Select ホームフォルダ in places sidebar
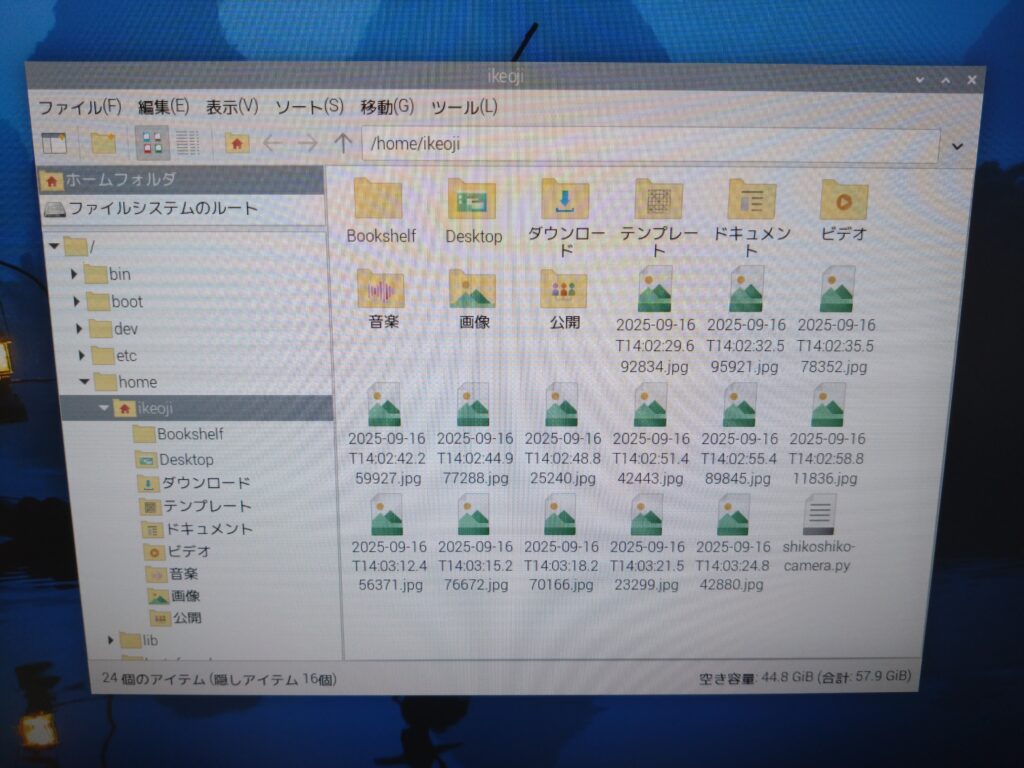This screenshot has height=768, width=1024. tap(120, 180)
